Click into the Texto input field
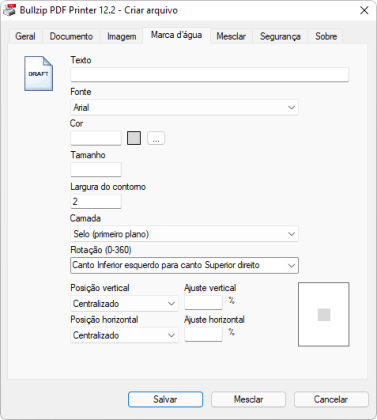Screen dimensions: 377x420 (210, 75)
